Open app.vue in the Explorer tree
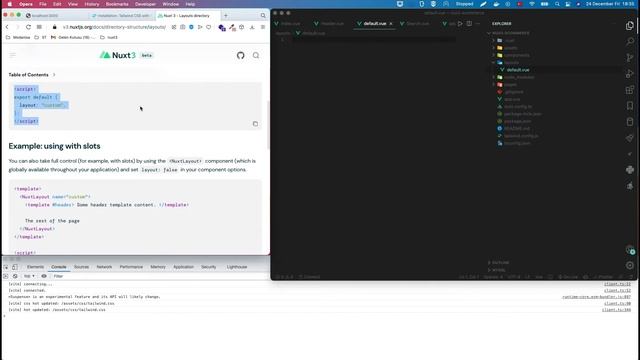 coord(512,99)
